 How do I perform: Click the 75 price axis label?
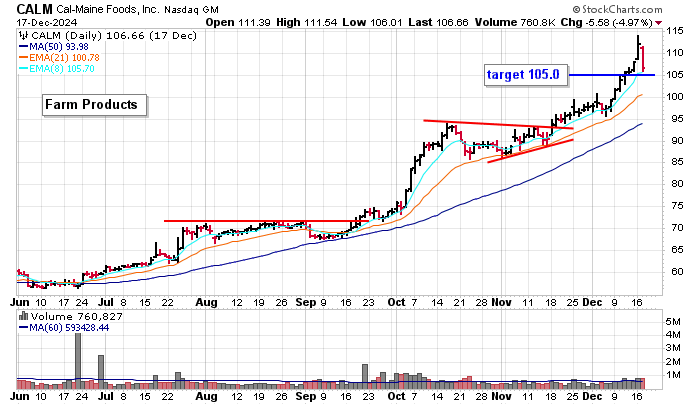(677, 205)
